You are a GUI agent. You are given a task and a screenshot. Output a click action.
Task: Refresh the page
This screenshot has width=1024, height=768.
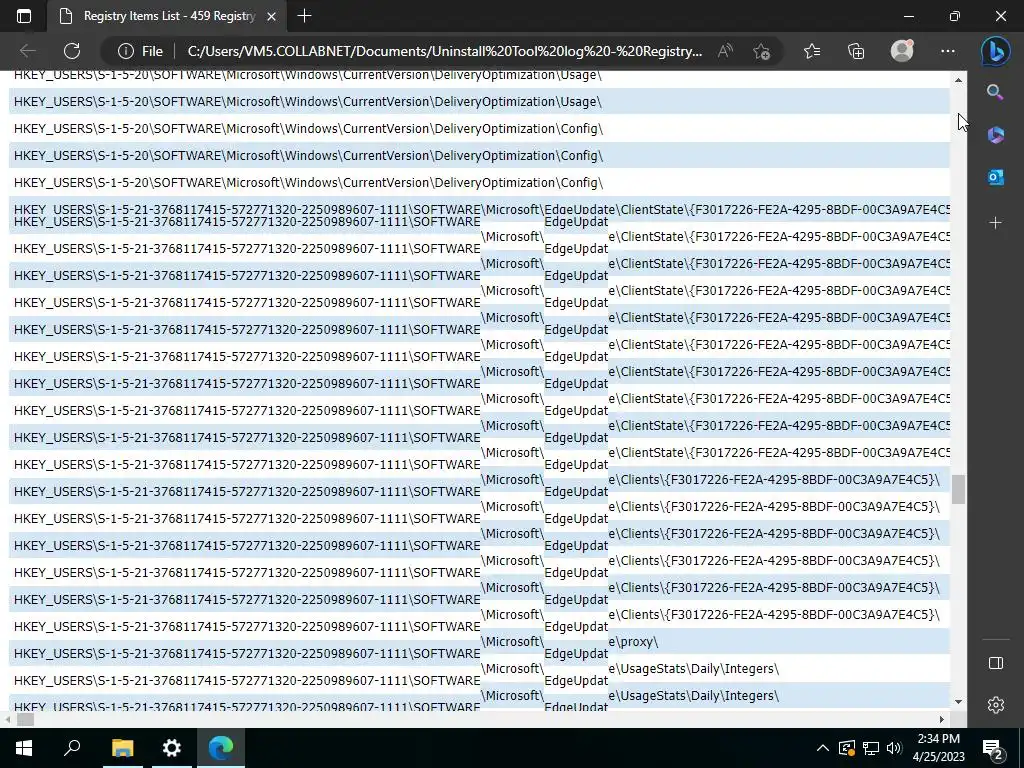coord(72,51)
